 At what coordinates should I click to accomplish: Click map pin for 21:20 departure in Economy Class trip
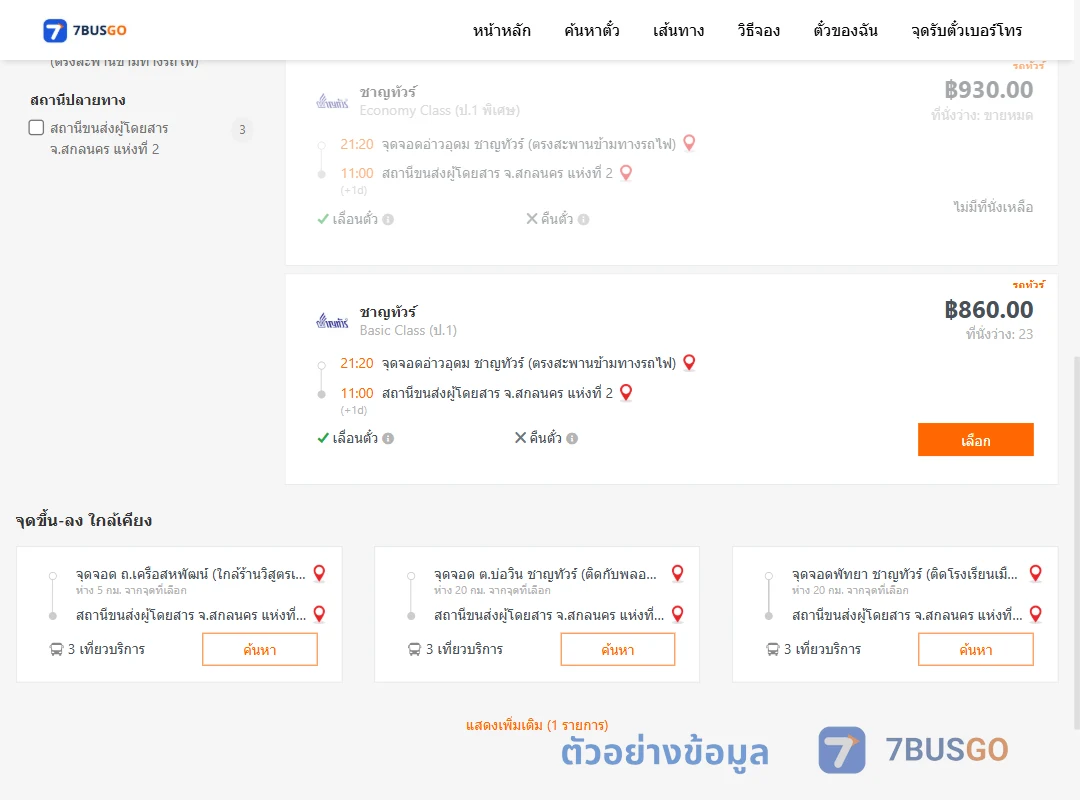point(689,143)
